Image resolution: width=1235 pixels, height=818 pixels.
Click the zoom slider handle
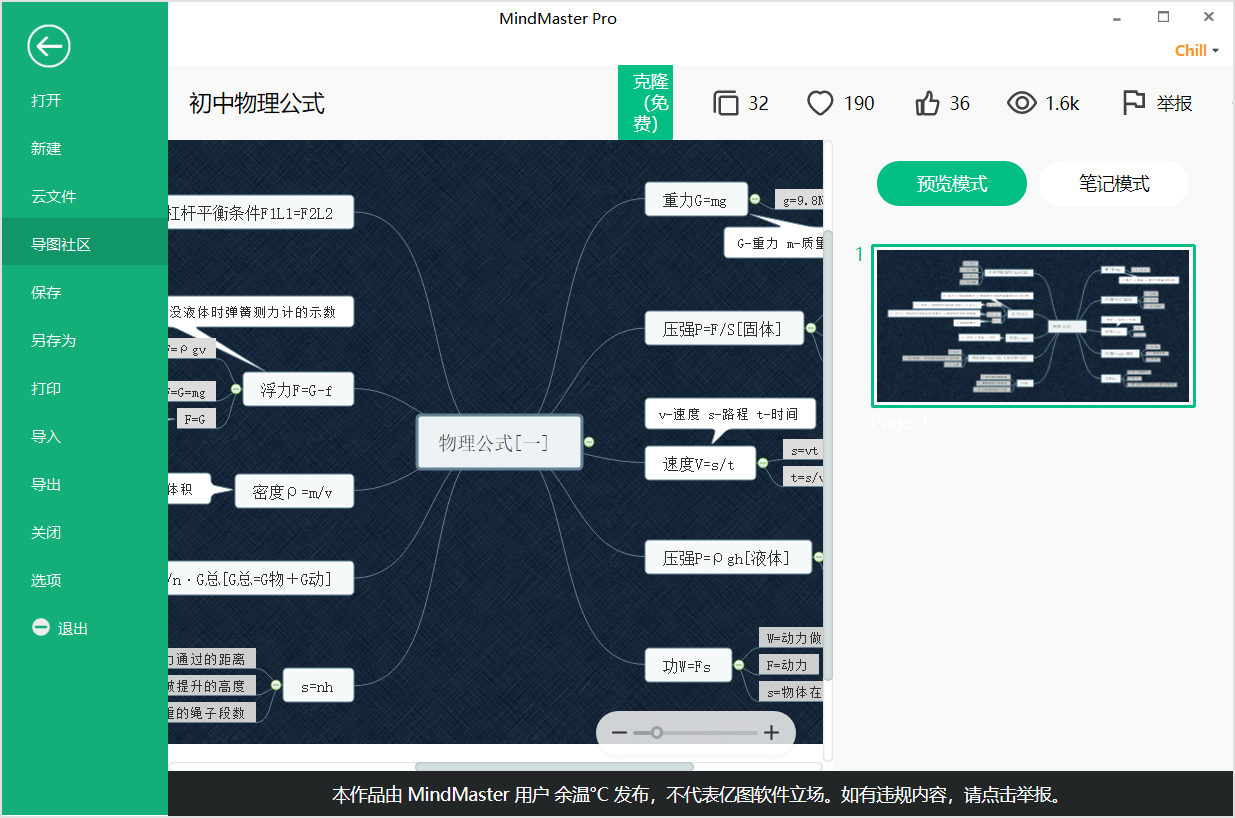657,733
